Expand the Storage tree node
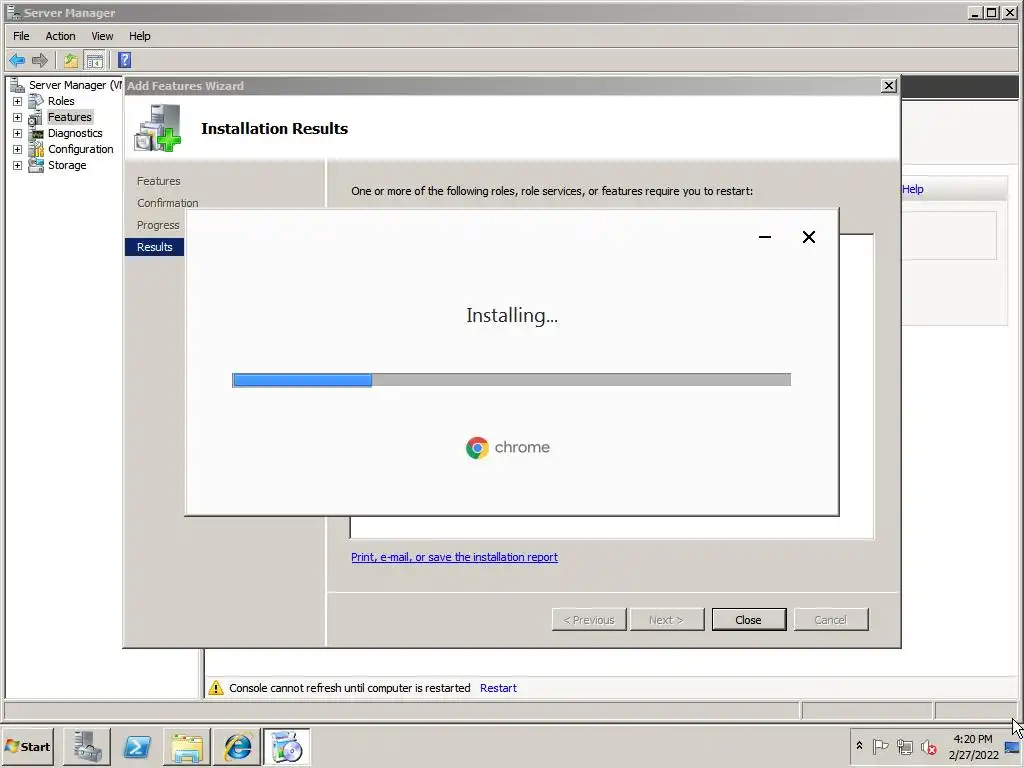1024x768 pixels. (x=18, y=165)
